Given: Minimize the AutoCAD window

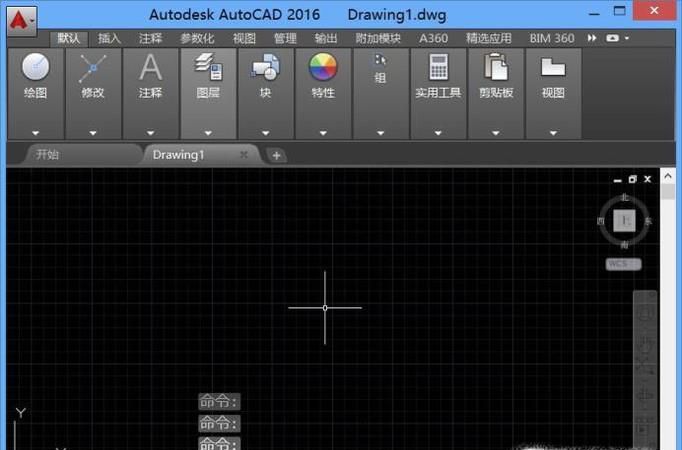Looking at the screenshot, I should click(x=594, y=13).
